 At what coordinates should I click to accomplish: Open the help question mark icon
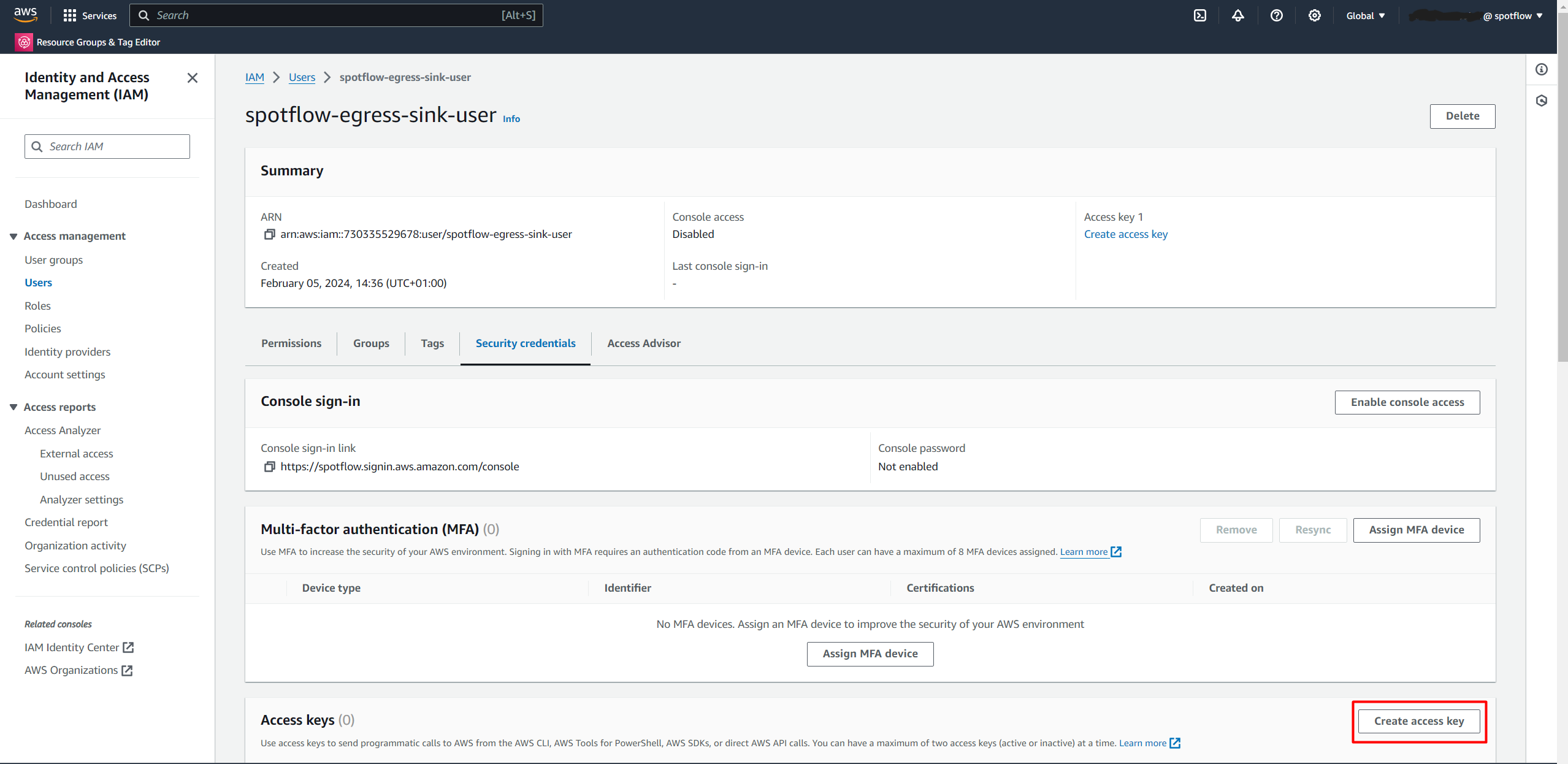coord(1276,15)
